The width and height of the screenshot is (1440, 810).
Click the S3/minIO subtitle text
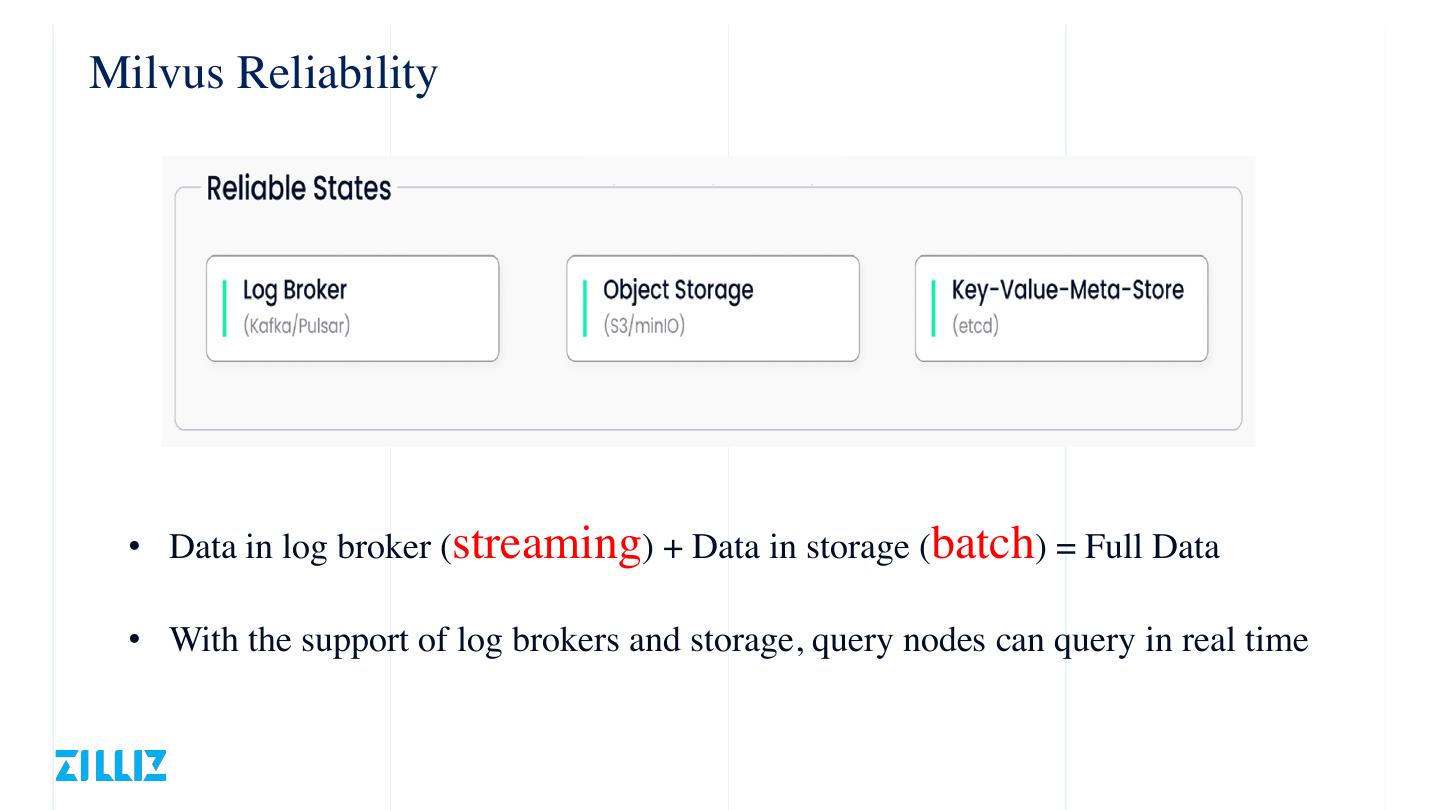click(x=644, y=327)
